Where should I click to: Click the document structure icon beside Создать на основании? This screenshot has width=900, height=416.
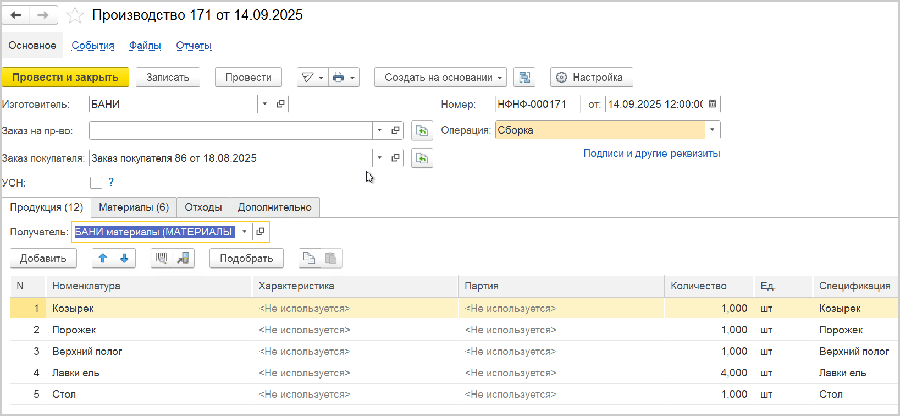[525, 77]
